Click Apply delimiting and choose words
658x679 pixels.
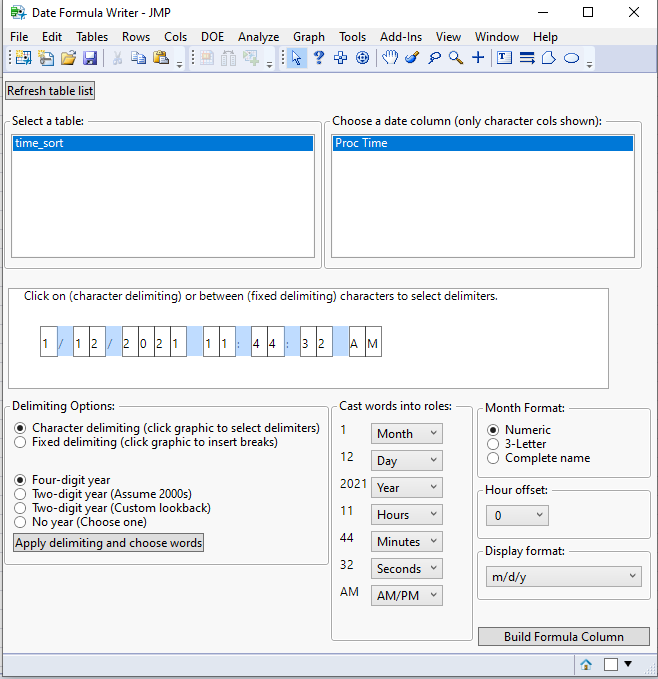[x=108, y=543]
